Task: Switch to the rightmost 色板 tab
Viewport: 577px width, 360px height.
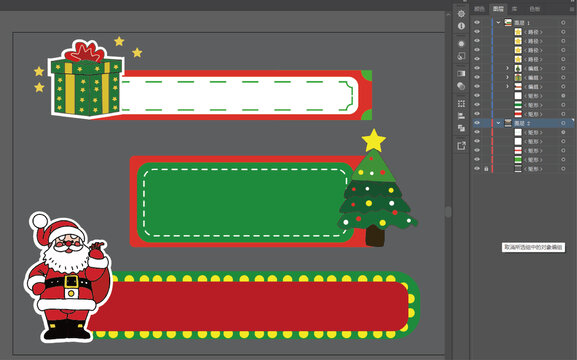Action: (534, 9)
